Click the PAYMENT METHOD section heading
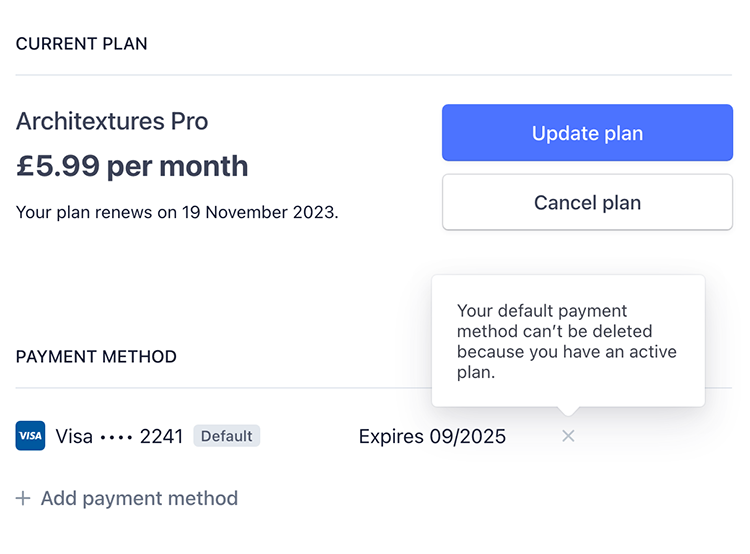The height and width of the screenshot is (554, 750). [96, 356]
